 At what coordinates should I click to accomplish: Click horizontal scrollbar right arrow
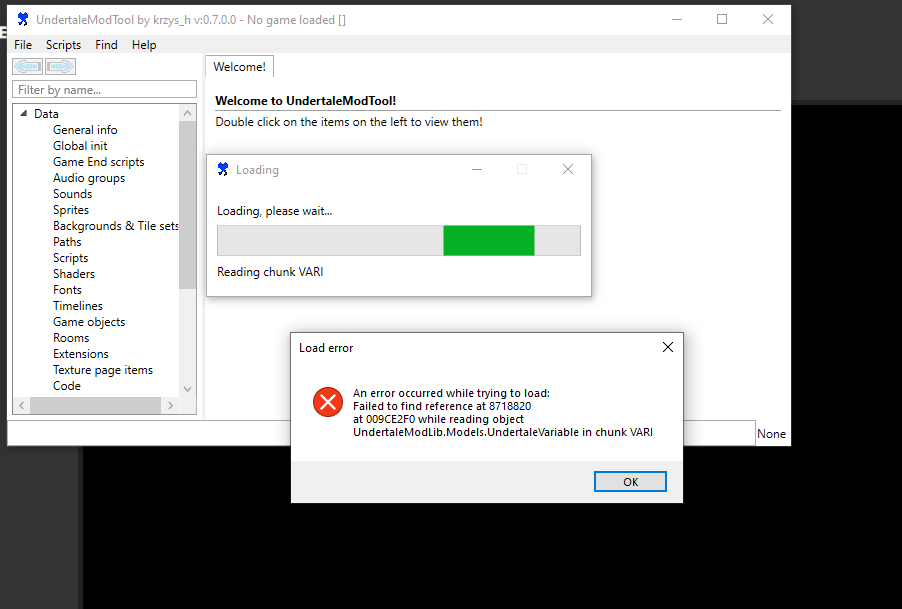tap(170, 405)
